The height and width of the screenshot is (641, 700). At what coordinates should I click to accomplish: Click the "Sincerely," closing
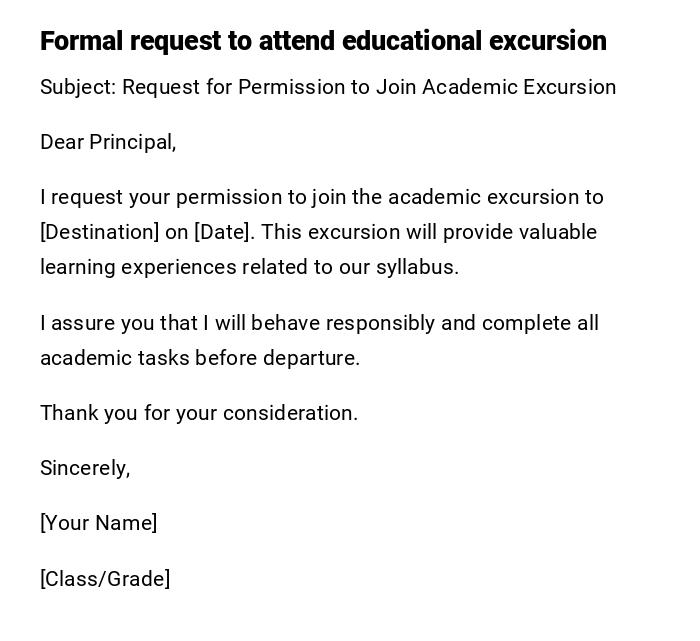click(85, 469)
